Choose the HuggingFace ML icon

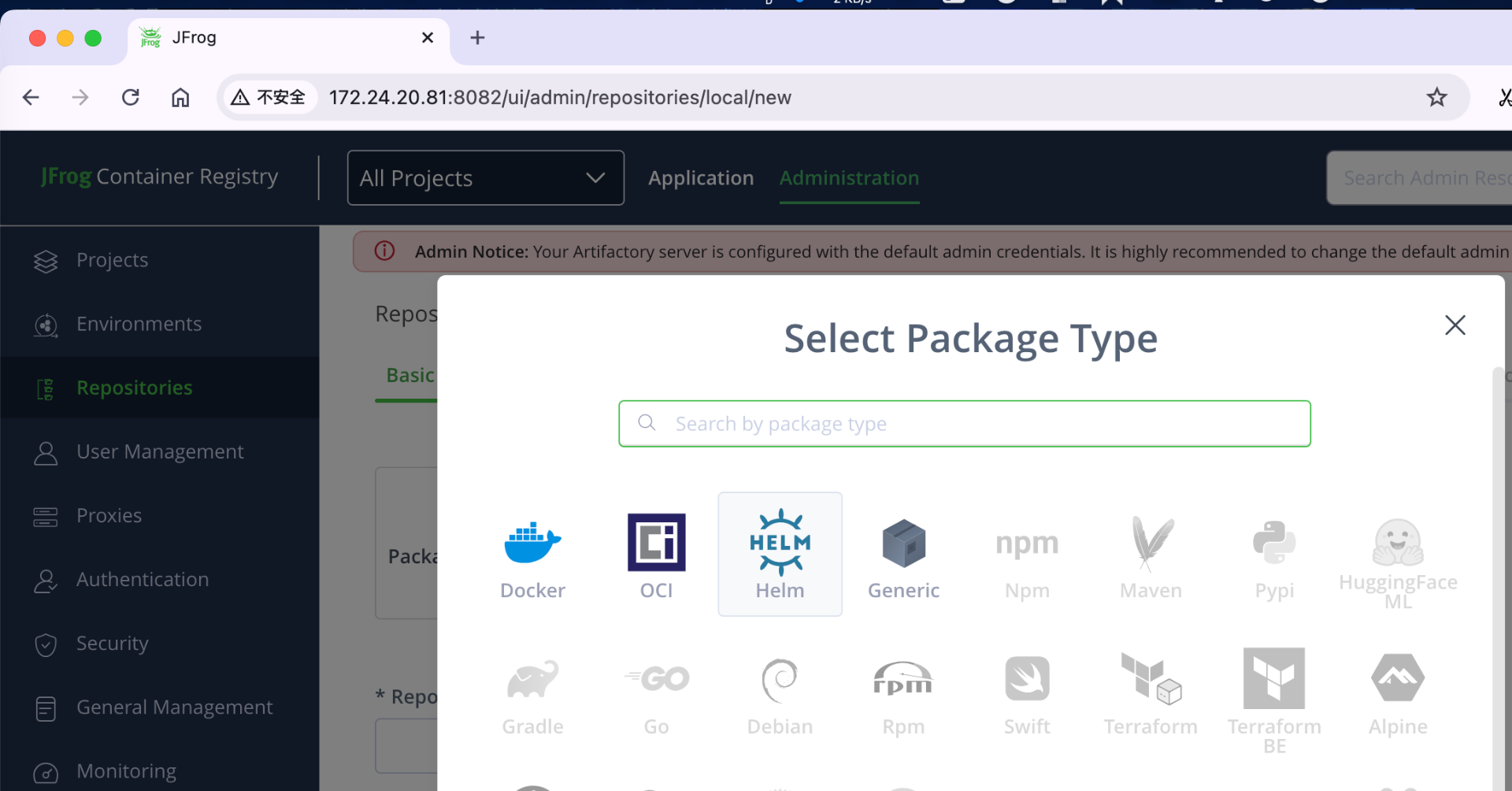pos(1398,544)
